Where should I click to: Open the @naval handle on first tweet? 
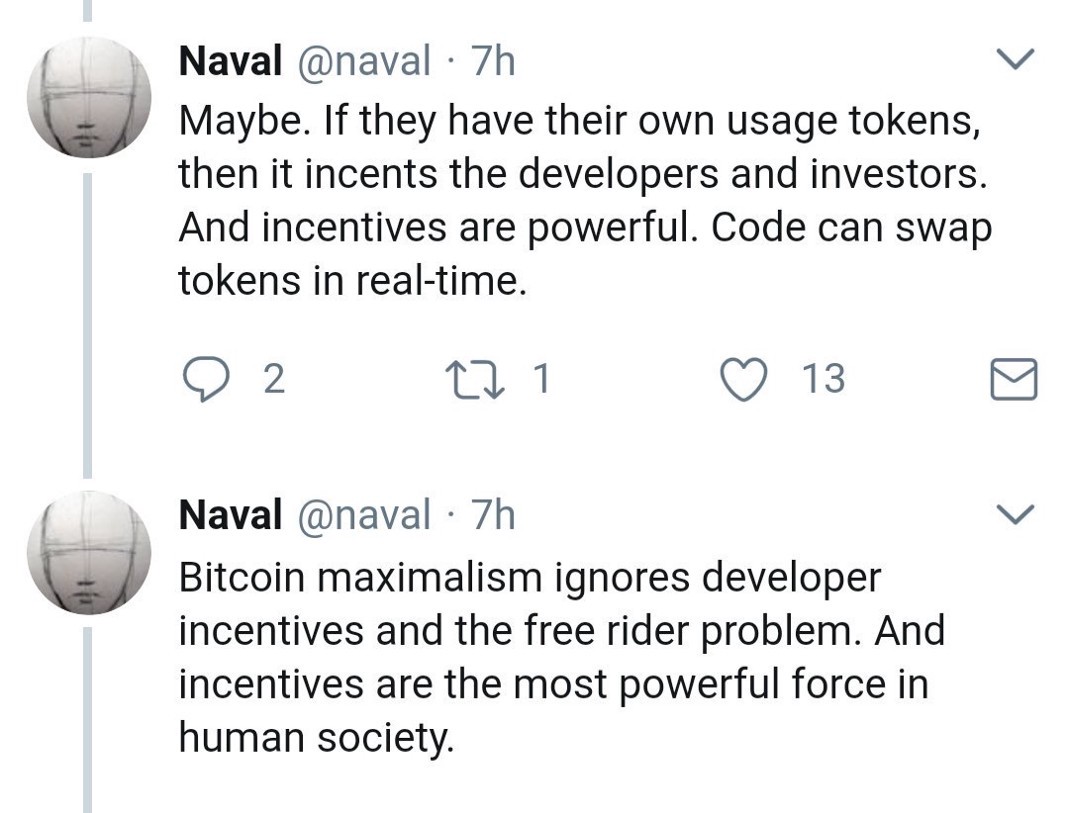tap(363, 62)
